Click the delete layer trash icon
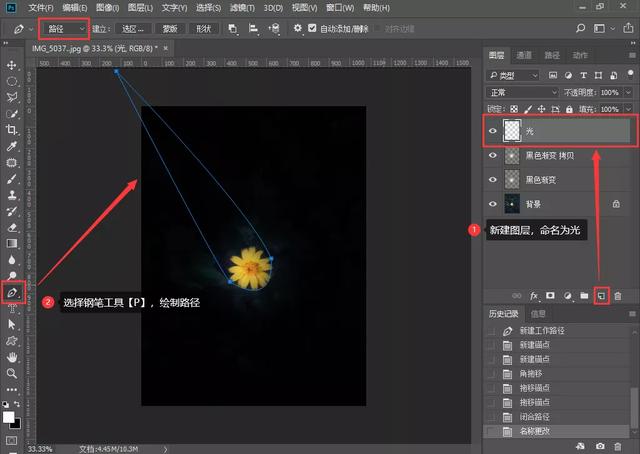Viewport: 640px width, 454px height. pos(618,296)
